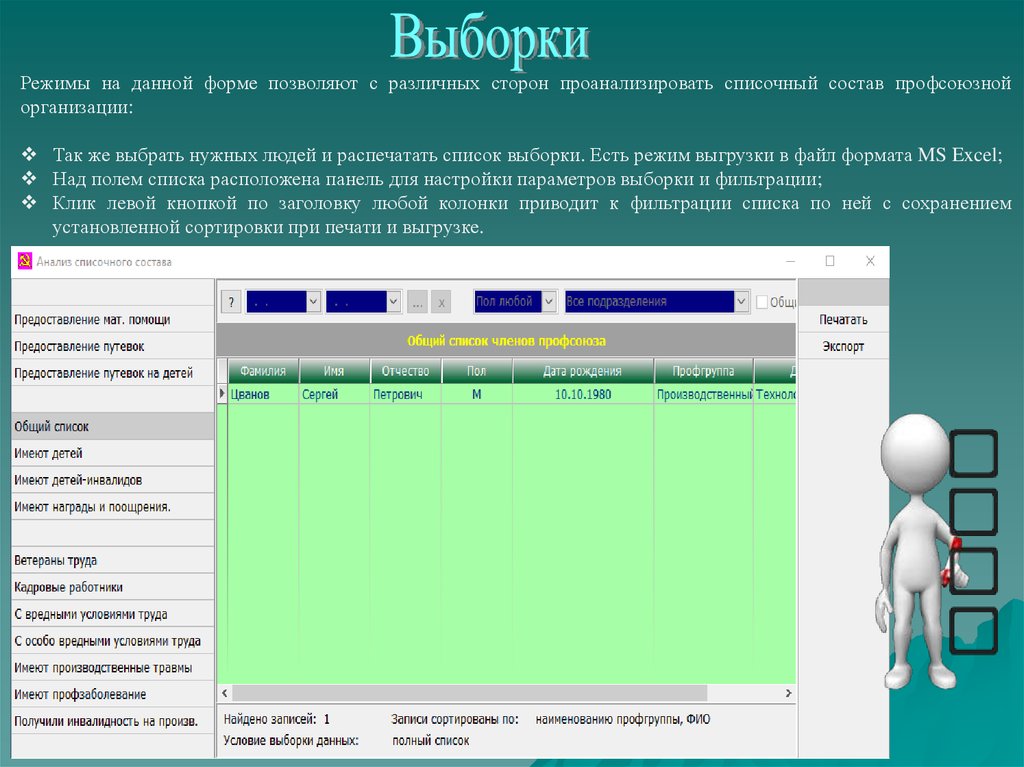Expand the Все подразделения dropdown
This screenshot has width=1024, height=767.
[741, 302]
